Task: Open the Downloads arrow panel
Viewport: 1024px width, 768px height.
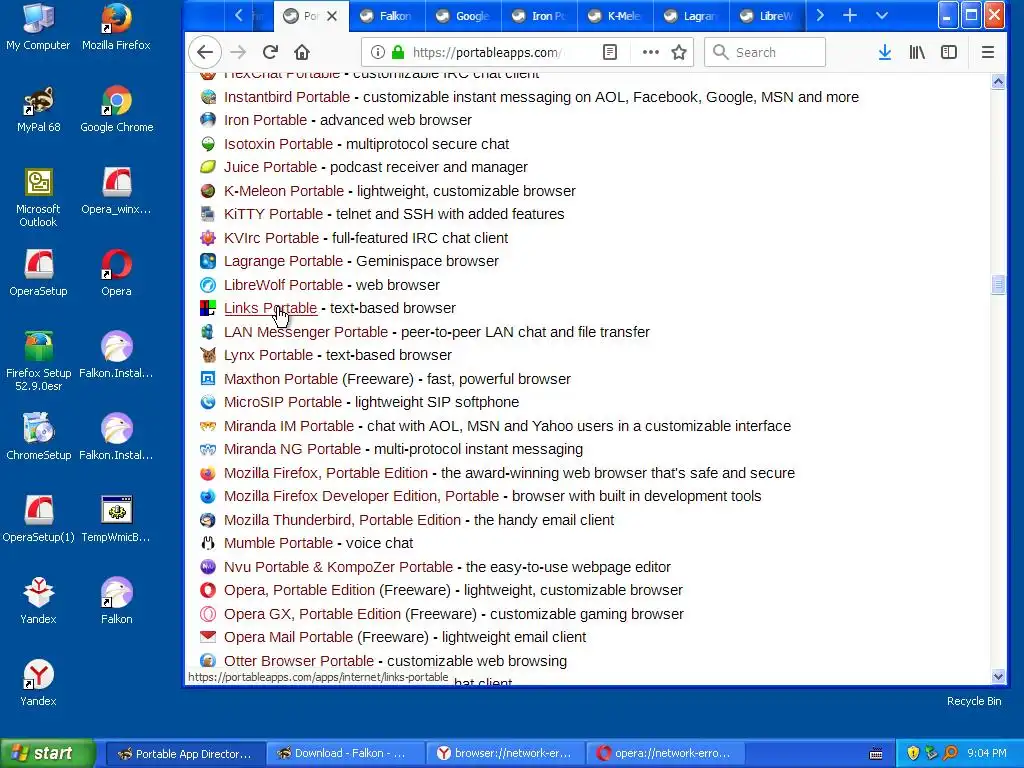Action: pyautogui.click(x=885, y=52)
